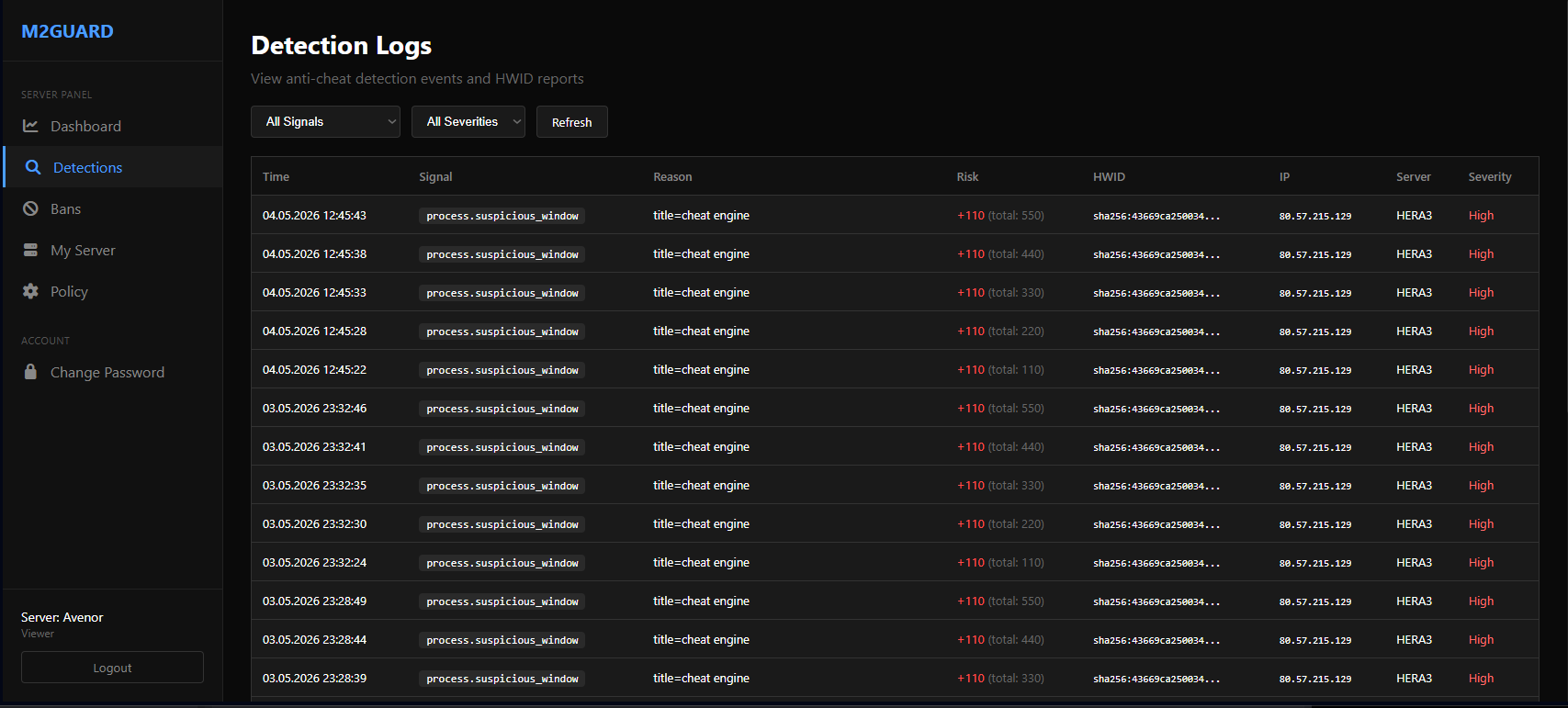
Task: Select timestamp 03.05.2026 23:32:46
Action: point(314,408)
